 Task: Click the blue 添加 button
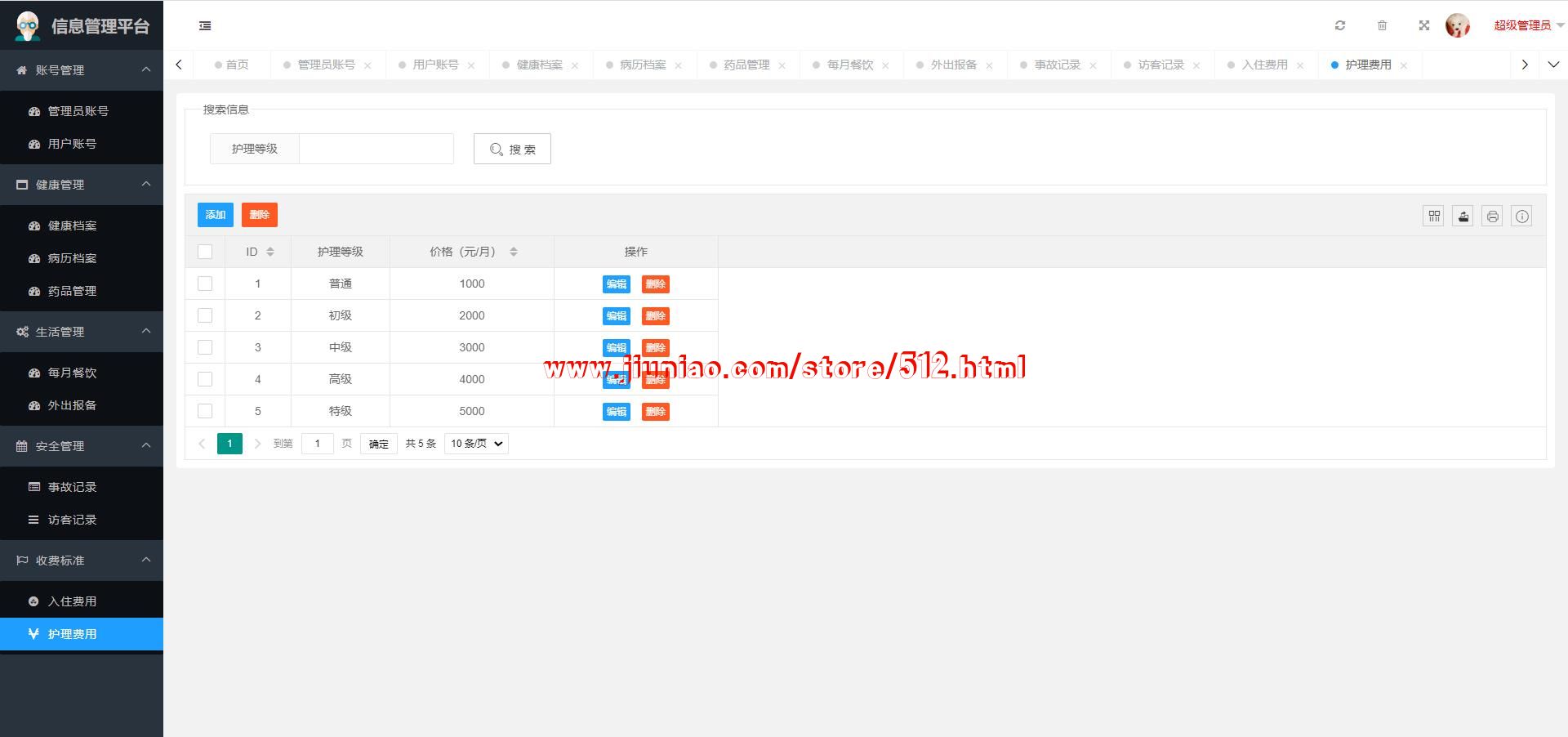pos(216,215)
